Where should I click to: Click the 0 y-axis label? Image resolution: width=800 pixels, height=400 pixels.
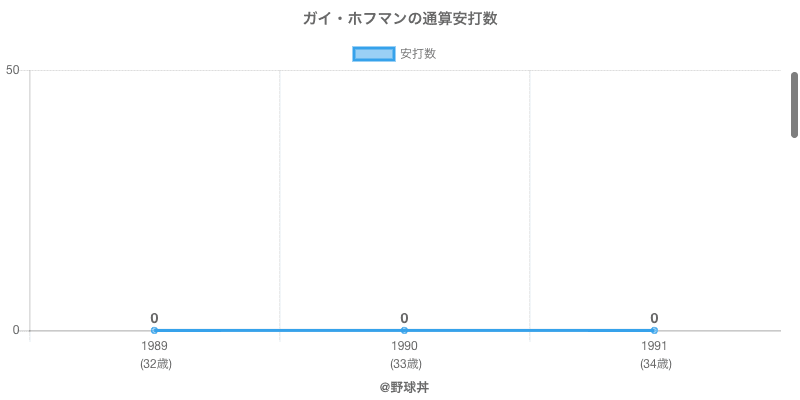(16, 330)
